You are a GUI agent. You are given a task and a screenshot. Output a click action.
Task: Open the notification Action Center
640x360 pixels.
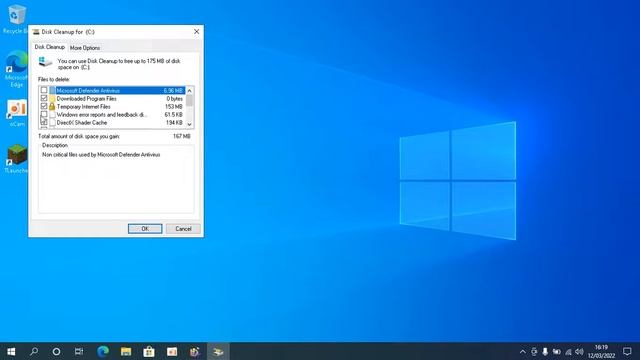[627, 351]
